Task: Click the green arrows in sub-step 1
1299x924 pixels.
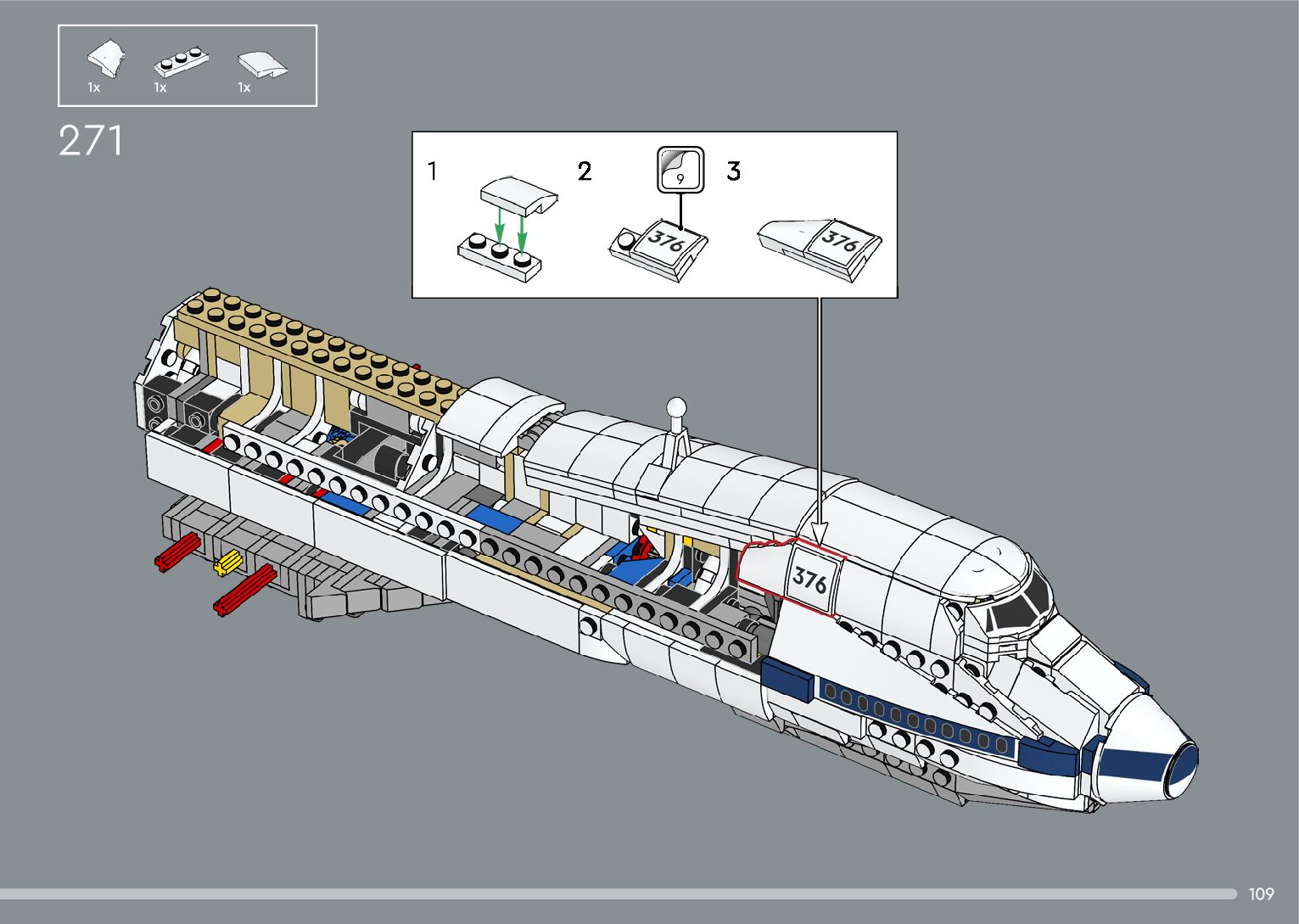Action: pyautogui.click(x=511, y=226)
